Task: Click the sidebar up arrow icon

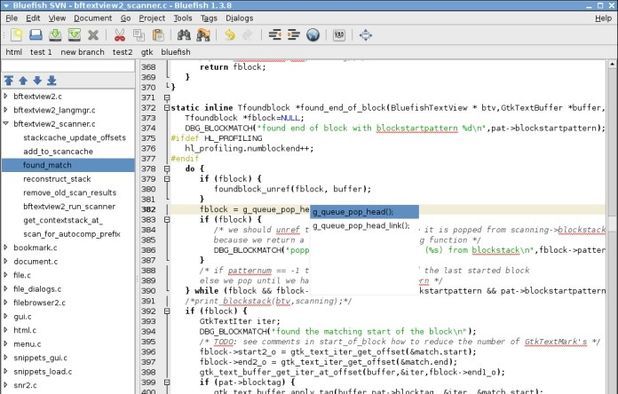Action: (23, 80)
